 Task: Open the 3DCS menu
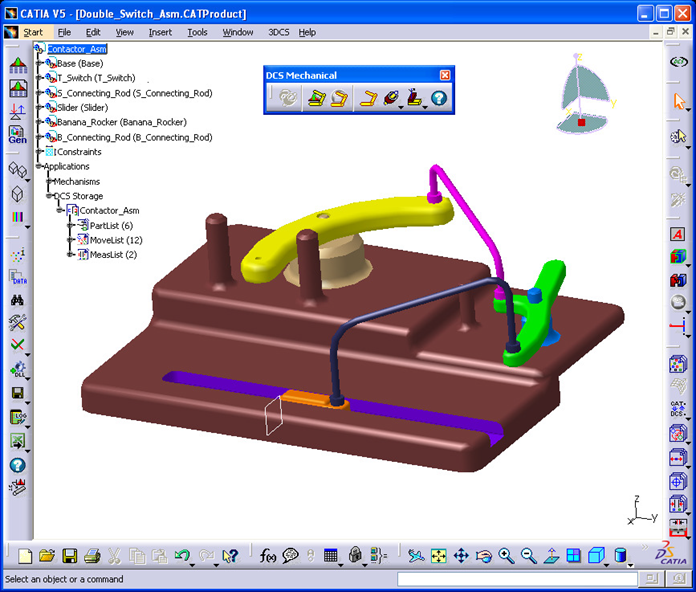[x=278, y=32]
